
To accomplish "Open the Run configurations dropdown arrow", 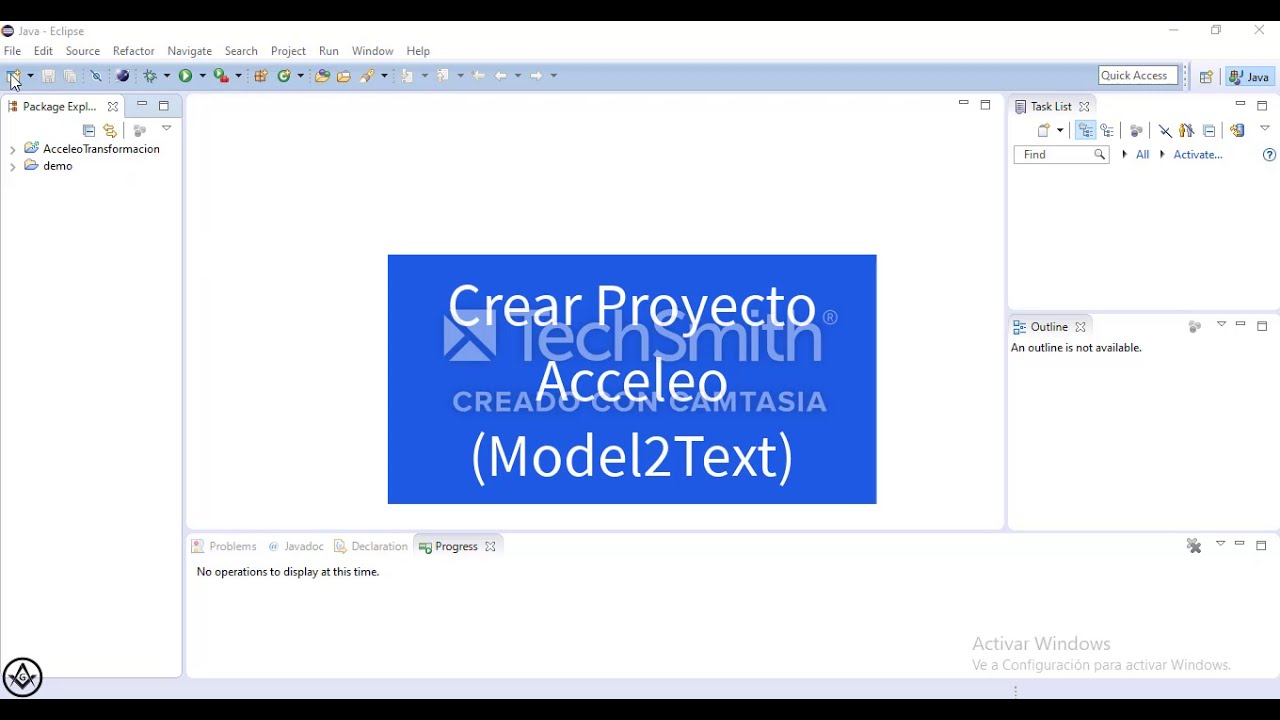I will point(203,76).
